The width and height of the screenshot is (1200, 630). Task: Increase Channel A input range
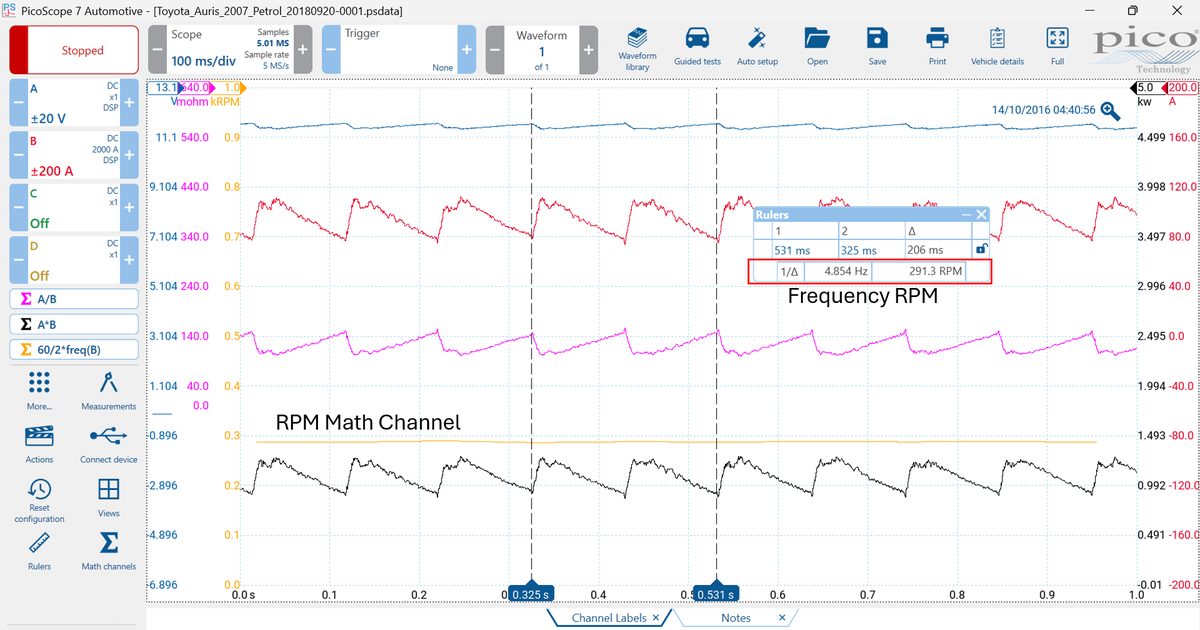coord(129,103)
